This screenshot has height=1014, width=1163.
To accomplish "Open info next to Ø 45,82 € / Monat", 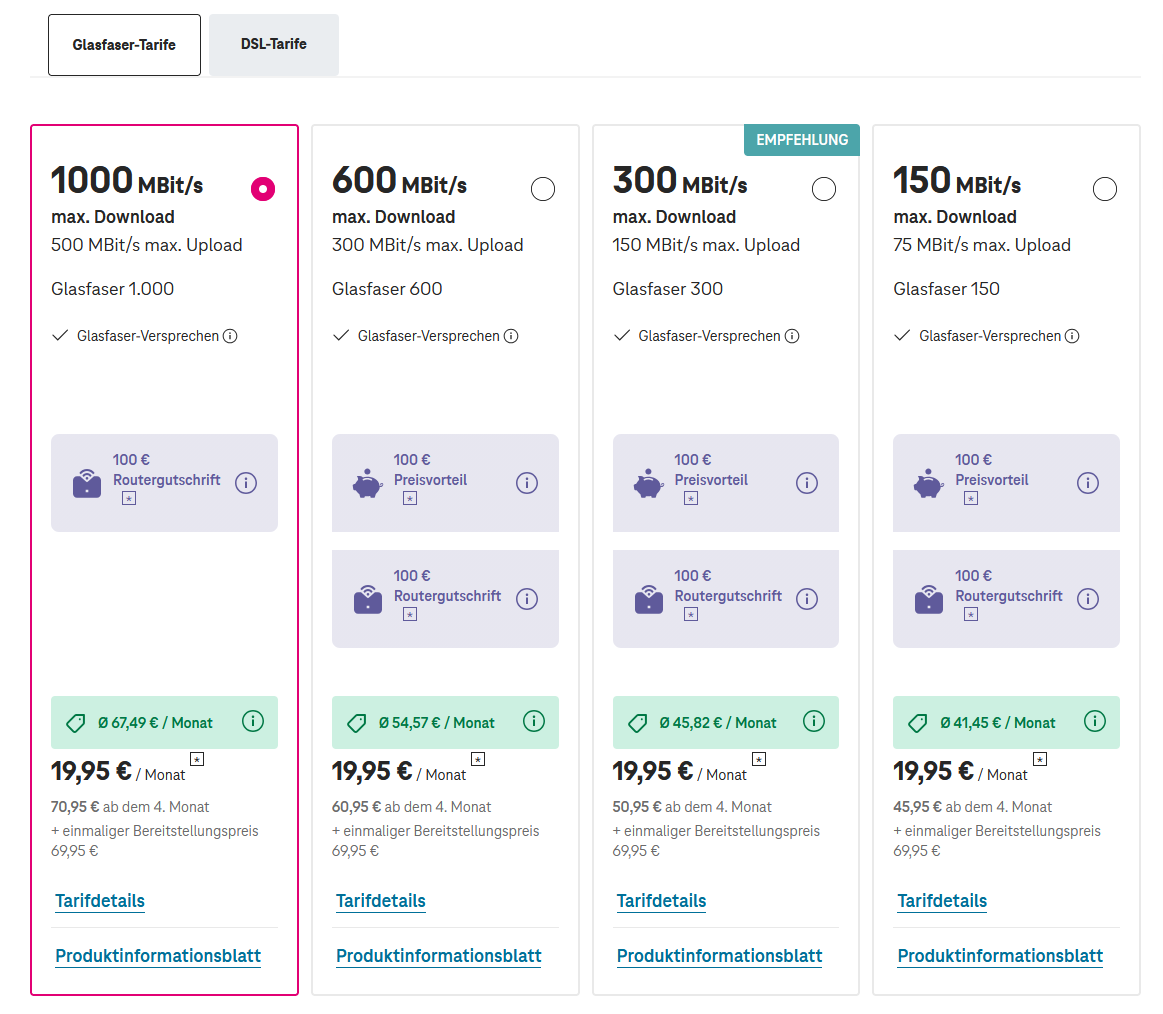I will [x=814, y=721].
